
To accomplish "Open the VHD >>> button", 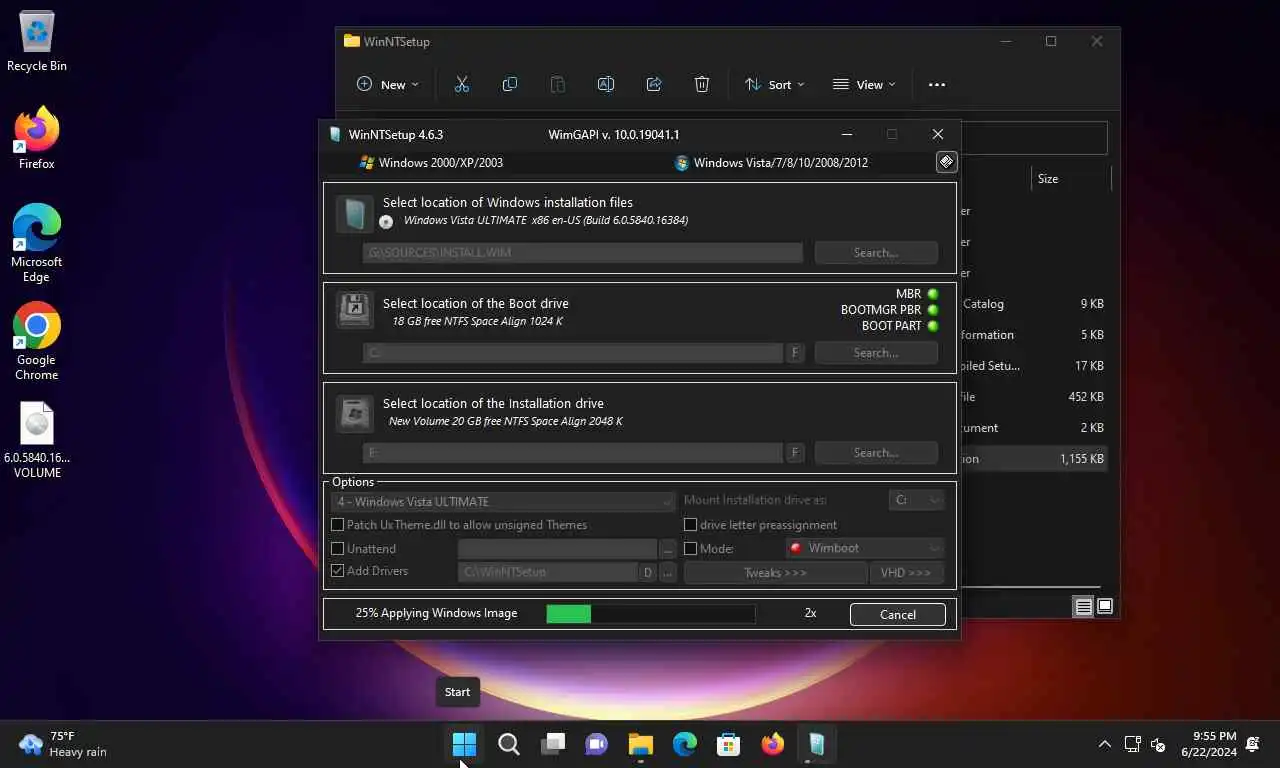I will [906, 573].
